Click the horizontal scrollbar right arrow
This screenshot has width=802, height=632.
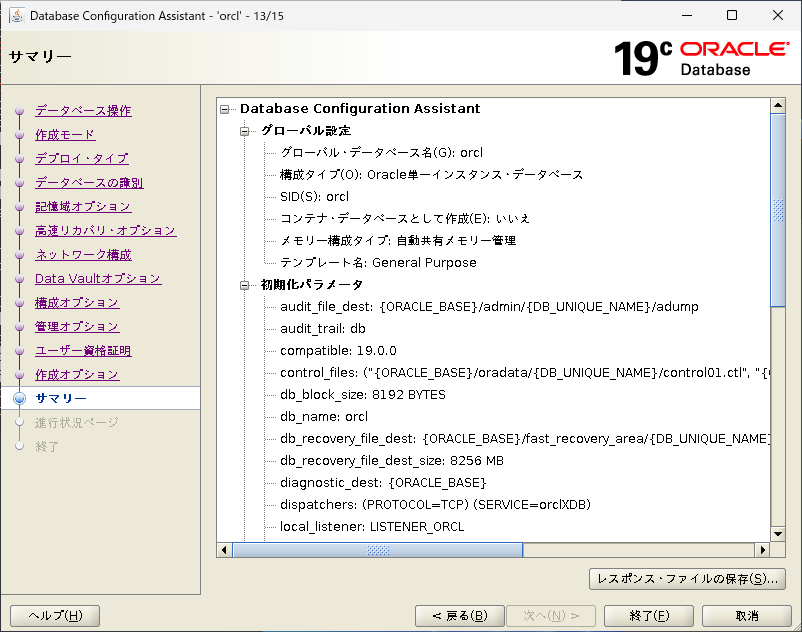pyautogui.click(x=763, y=550)
